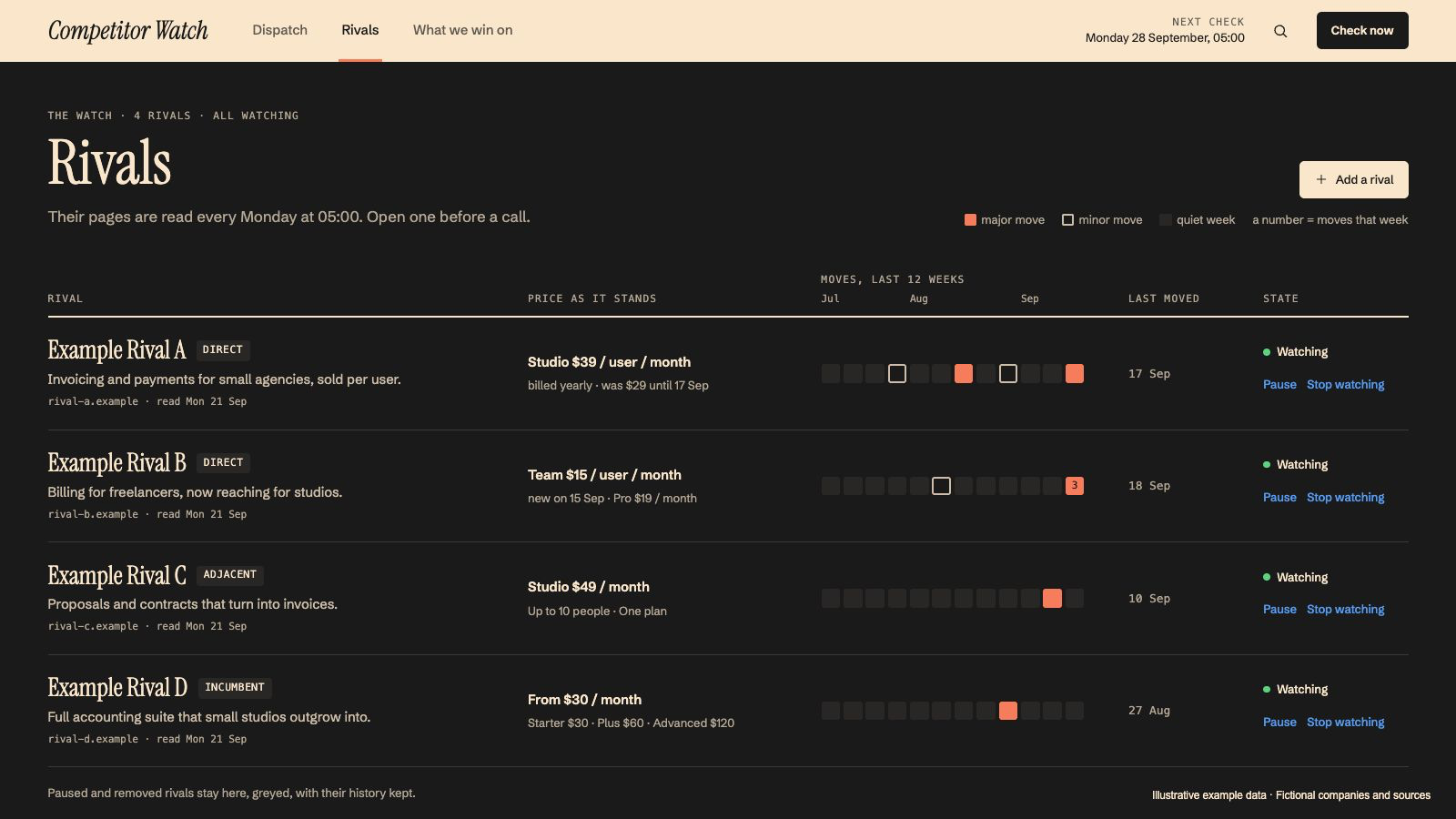Pause watching Example Rival C

pyautogui.click(x=1279, y=610)
